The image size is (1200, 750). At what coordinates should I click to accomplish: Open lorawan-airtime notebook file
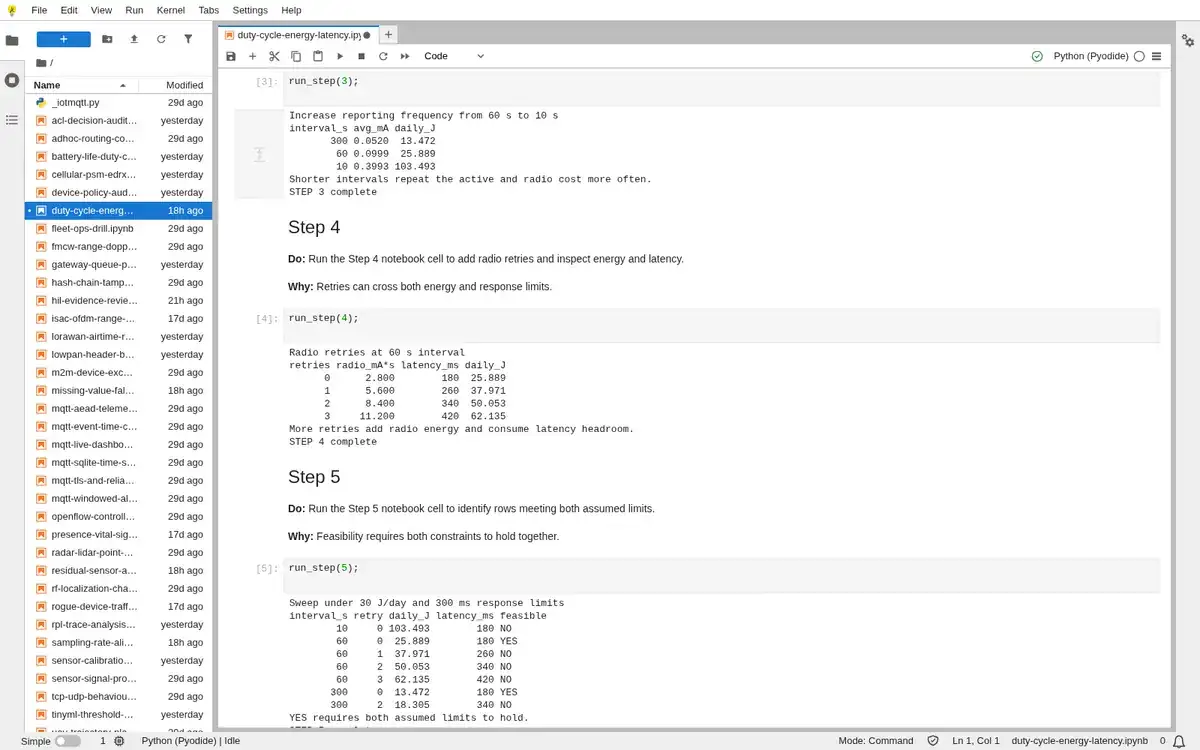(118, 336)
